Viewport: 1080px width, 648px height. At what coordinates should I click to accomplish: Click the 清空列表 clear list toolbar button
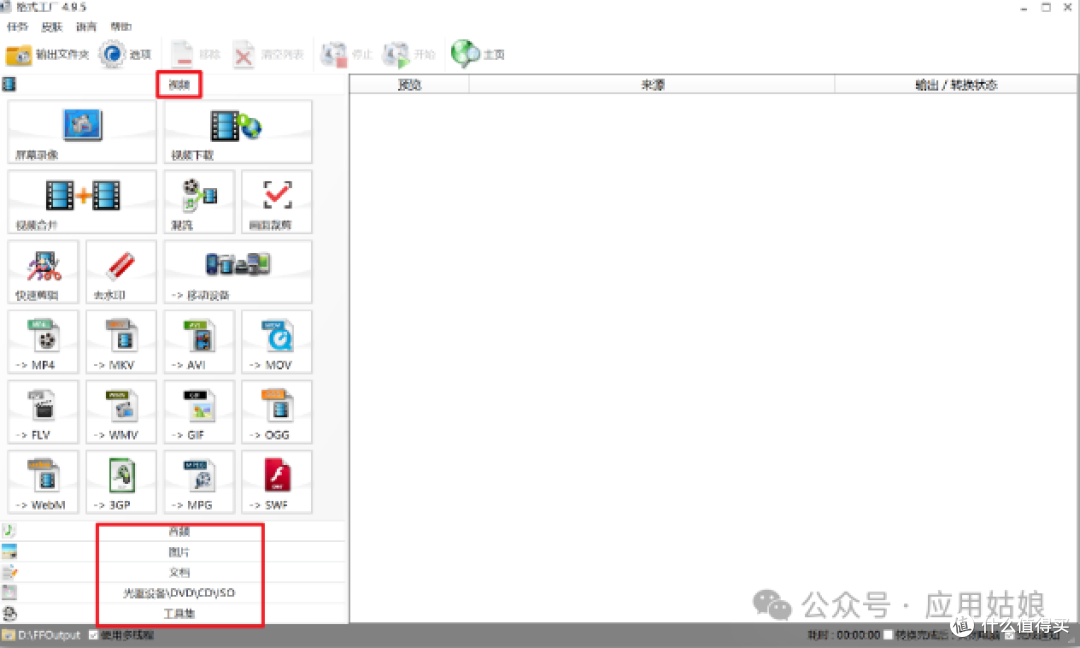[x=269, y=54]
